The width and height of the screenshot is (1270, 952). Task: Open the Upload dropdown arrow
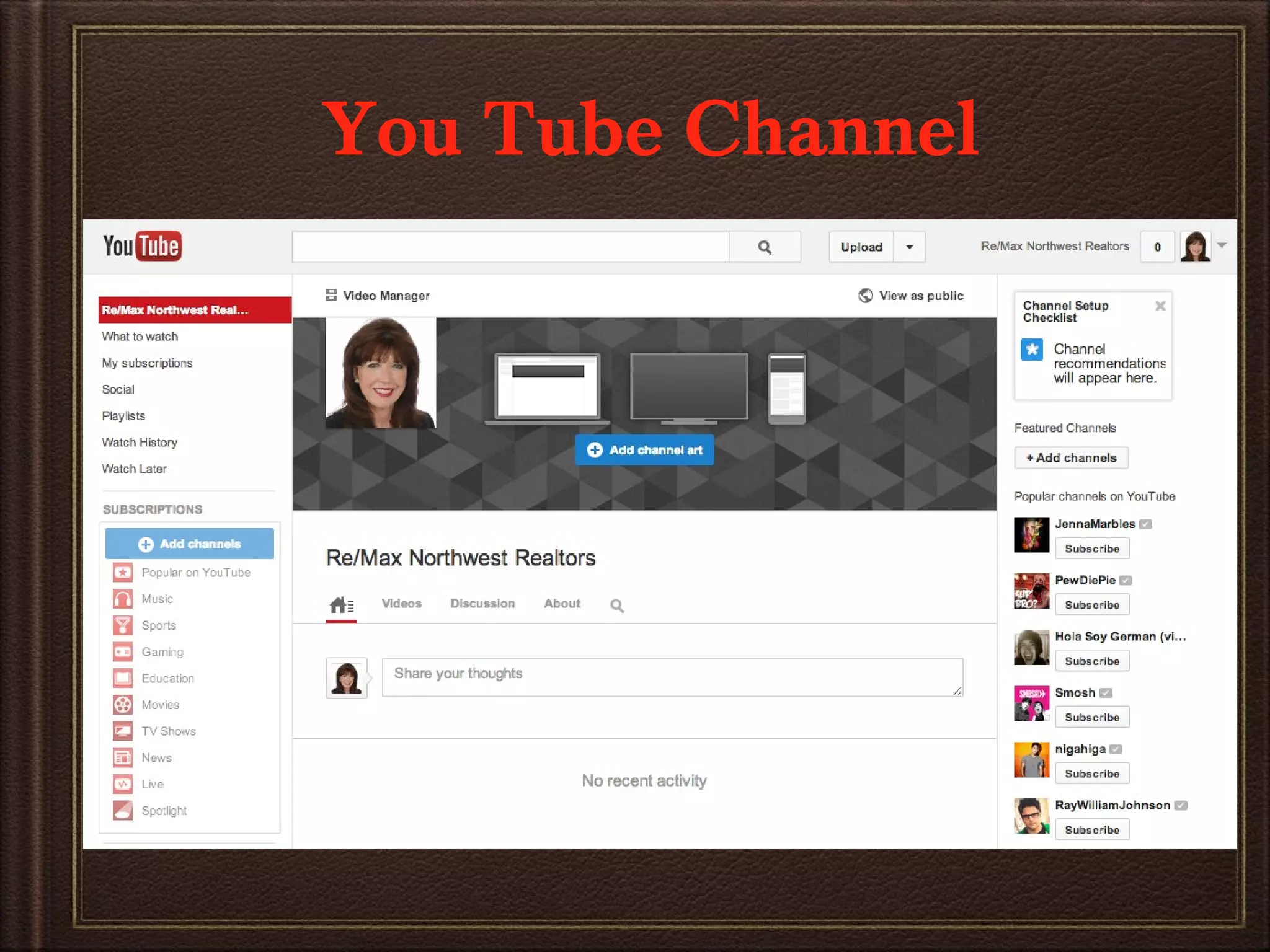click(x=909, y=247)
